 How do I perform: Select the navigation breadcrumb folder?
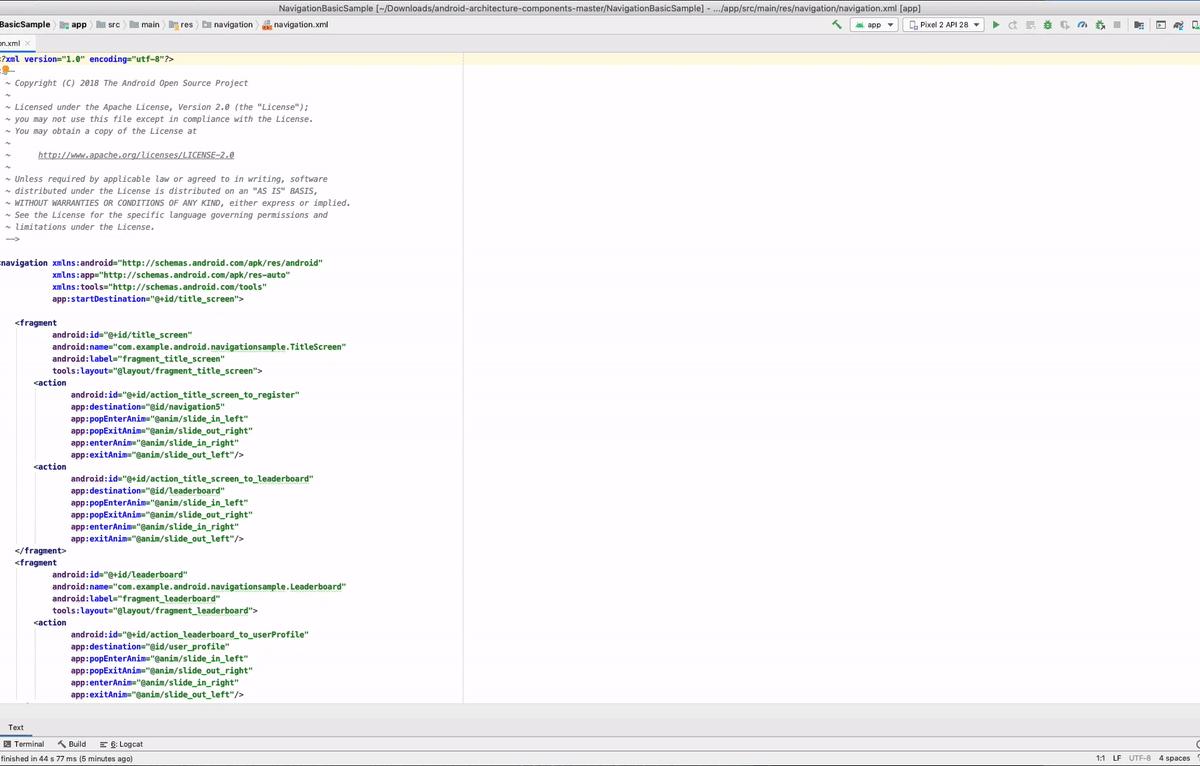click(228, 24)
